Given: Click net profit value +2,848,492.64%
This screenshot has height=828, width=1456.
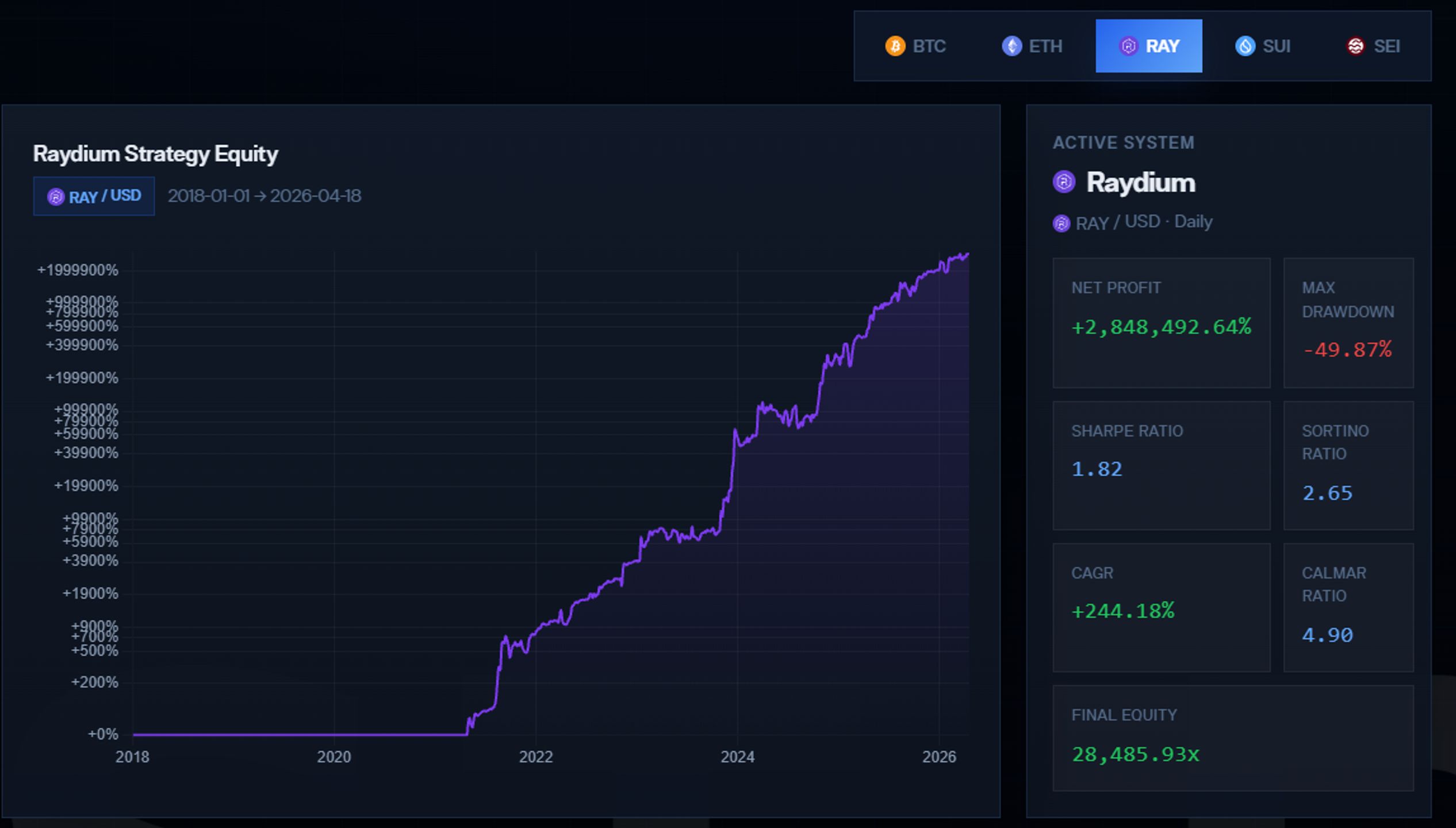Looking at the screenshot, I should point(1162,327).
